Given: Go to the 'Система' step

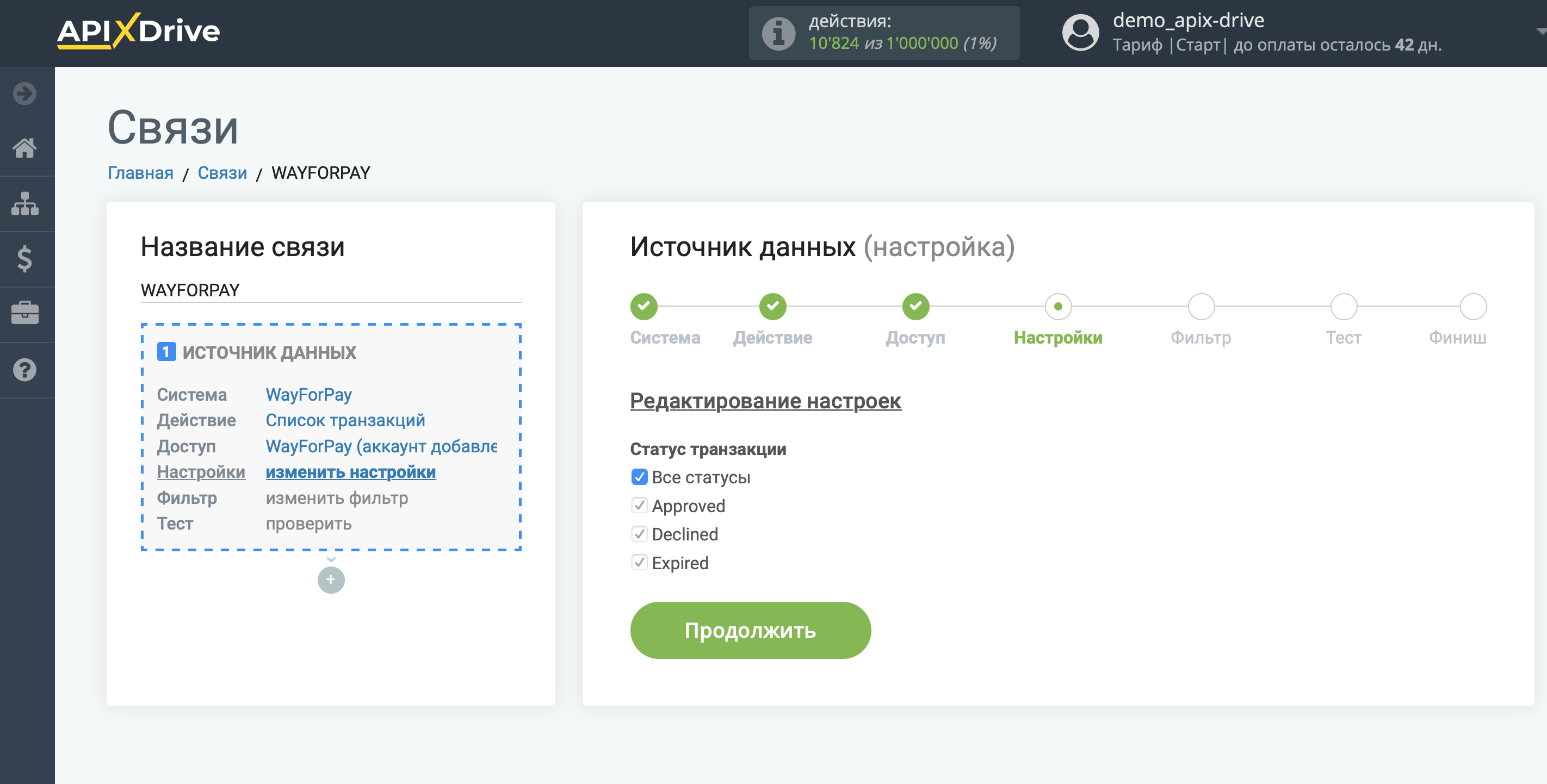Looking at the screenshot, I should pos(644,307).
